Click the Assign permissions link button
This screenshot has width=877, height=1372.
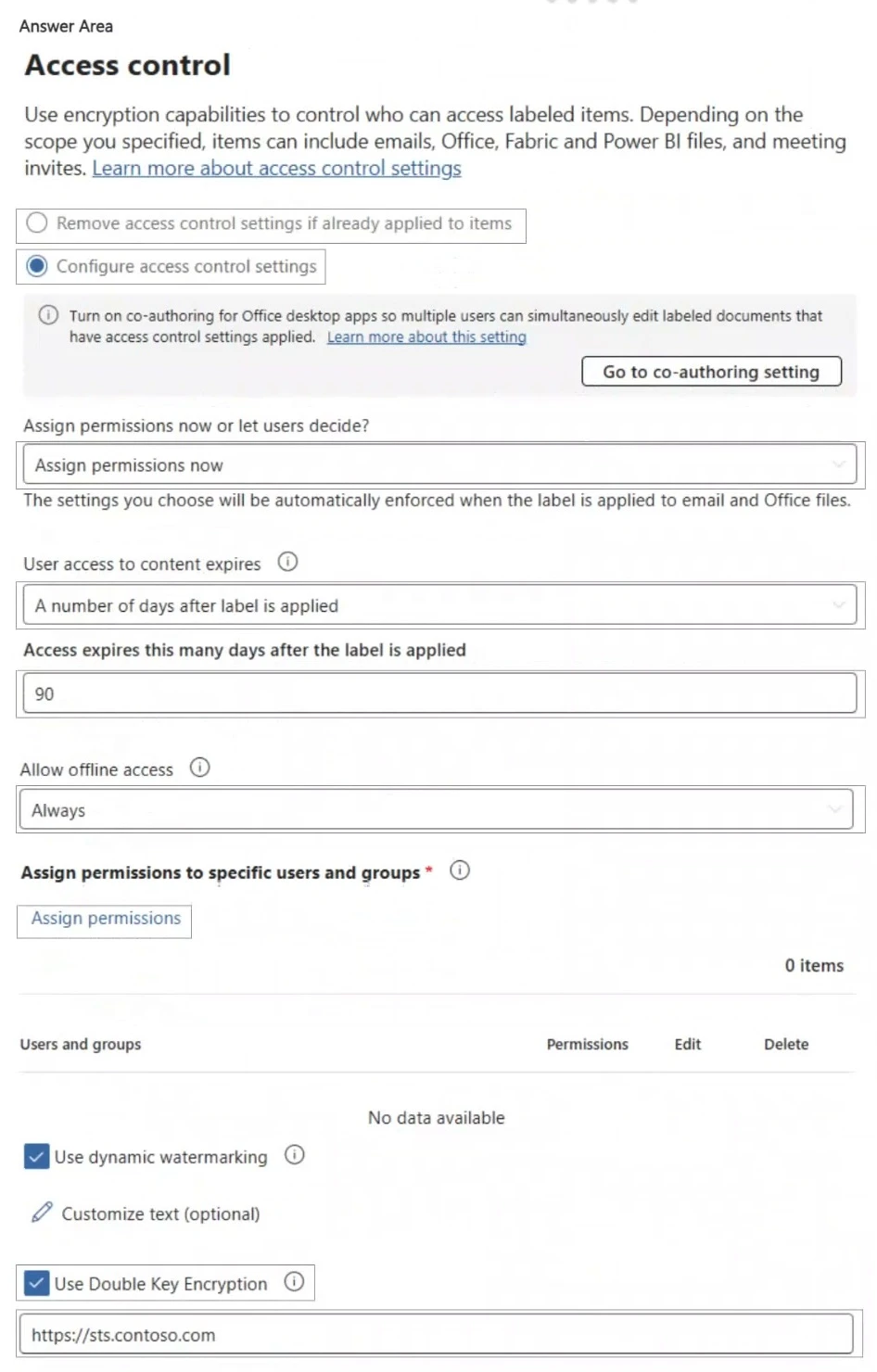106,919
